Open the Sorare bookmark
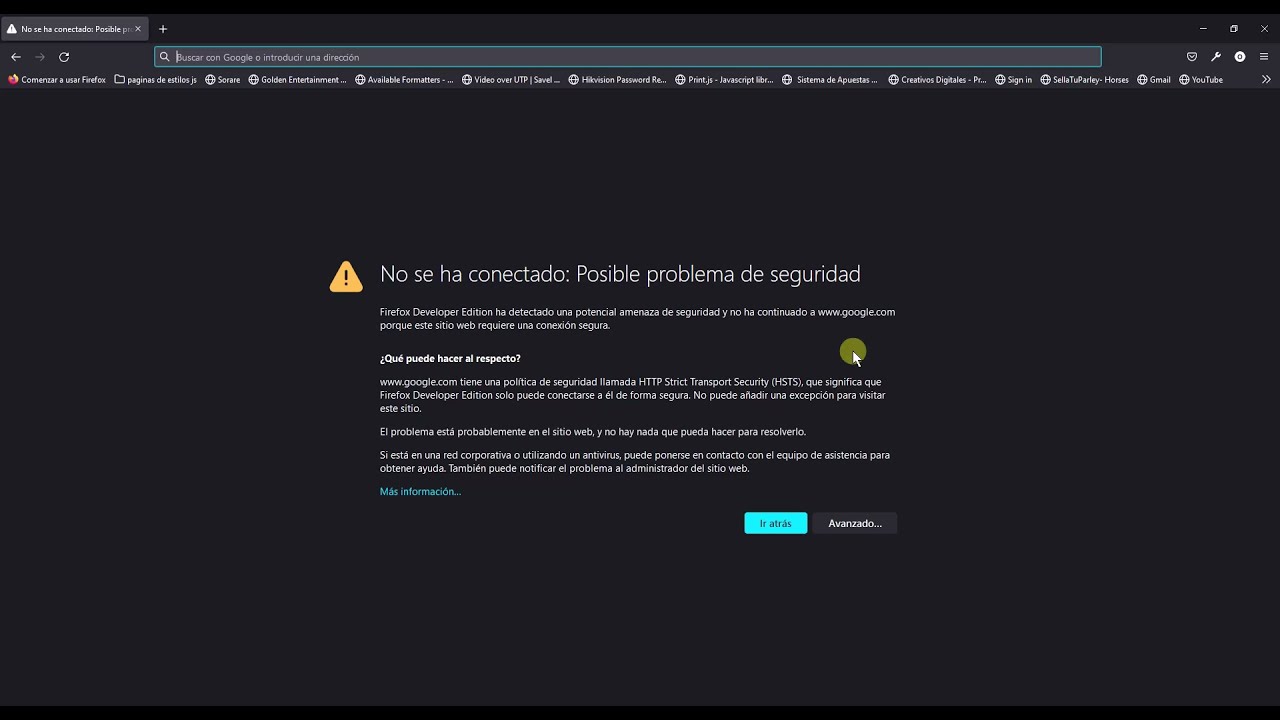This screenshot has height=720, width=1280. point(223,80)
